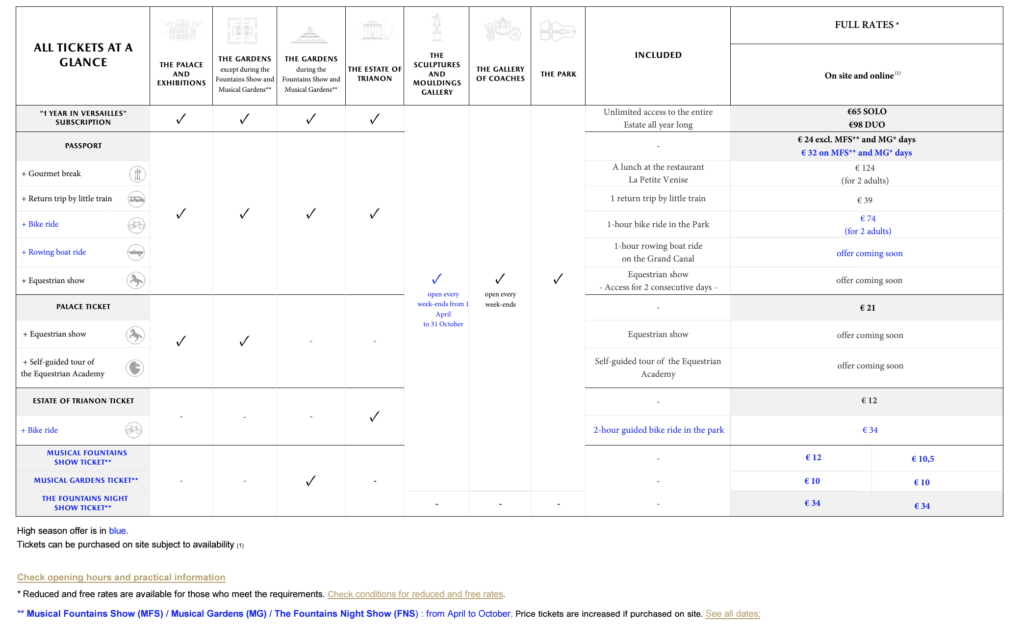Viewport: 1024px width, 628px height.
Task: Click the Estate of Trianon icon
Action: (374, 31)
